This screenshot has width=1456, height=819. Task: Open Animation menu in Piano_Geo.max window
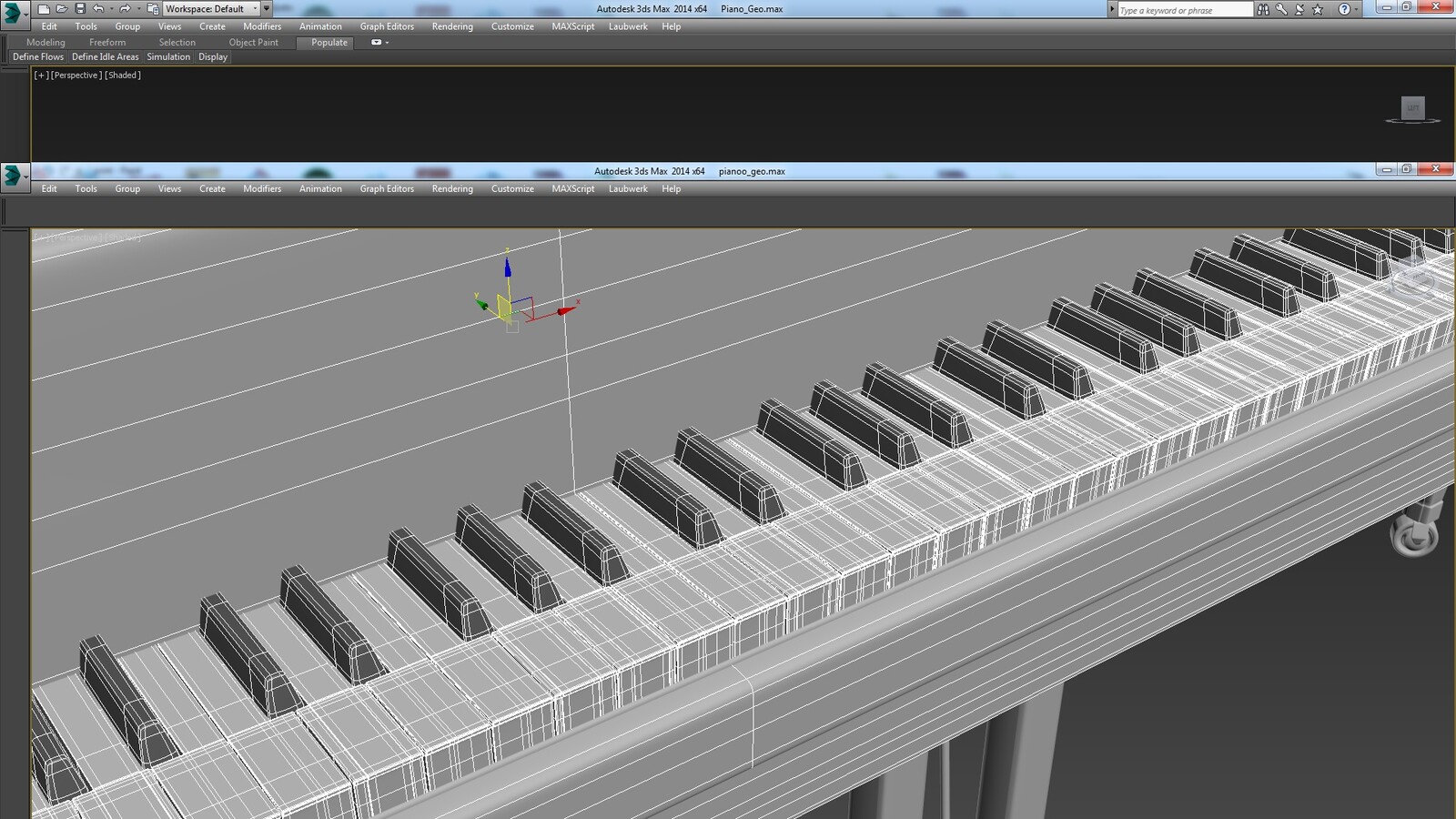320,26
